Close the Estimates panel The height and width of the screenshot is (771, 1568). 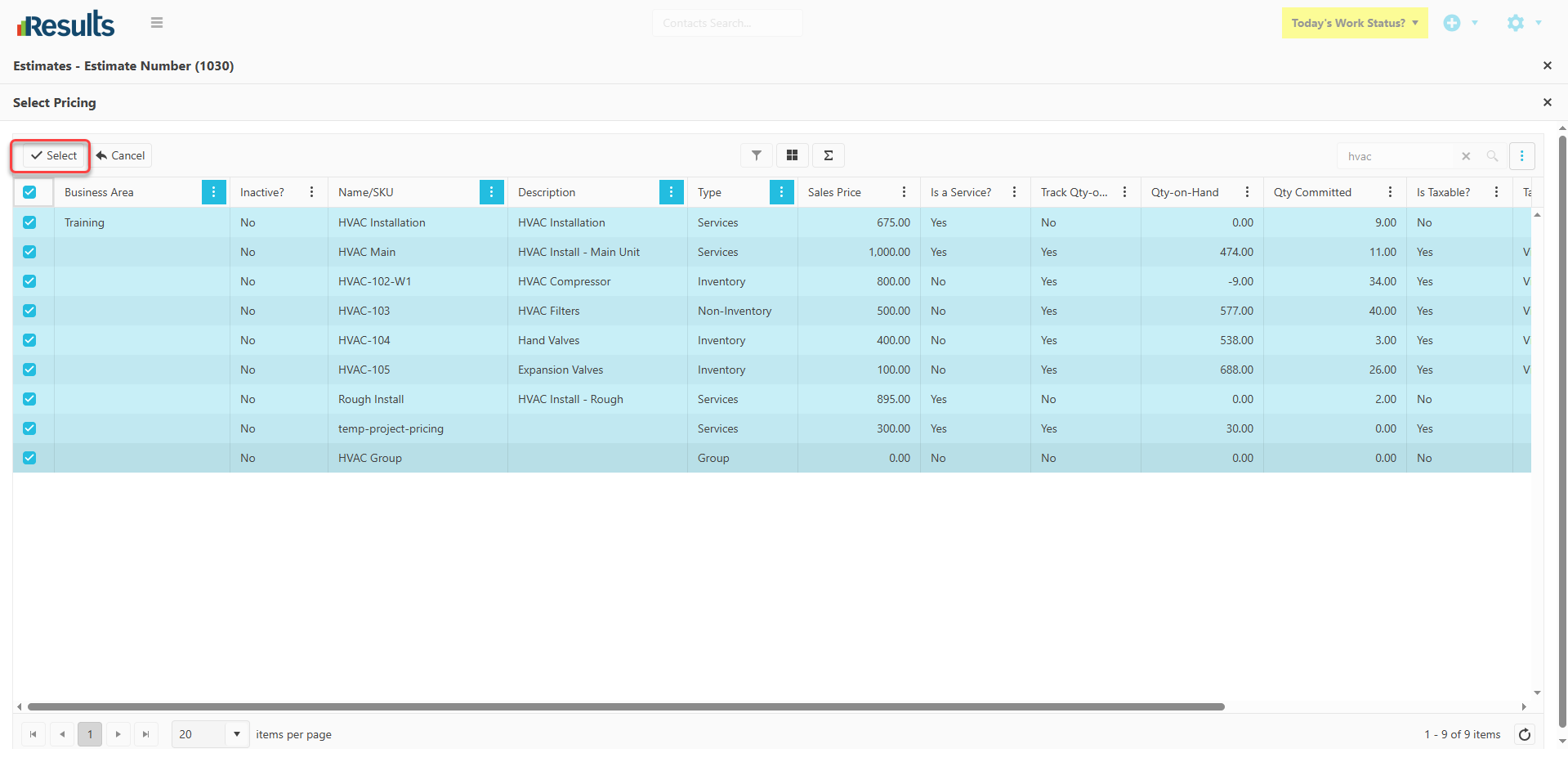(x=1547, y=65)
